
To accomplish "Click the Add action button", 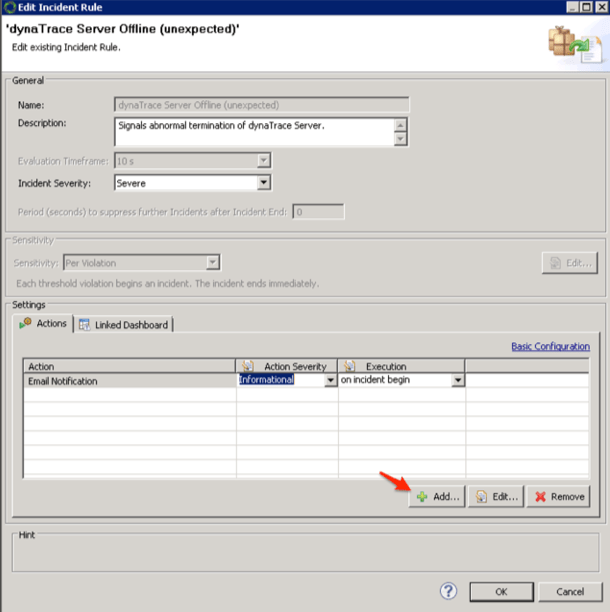I will [x=436, y=497].
